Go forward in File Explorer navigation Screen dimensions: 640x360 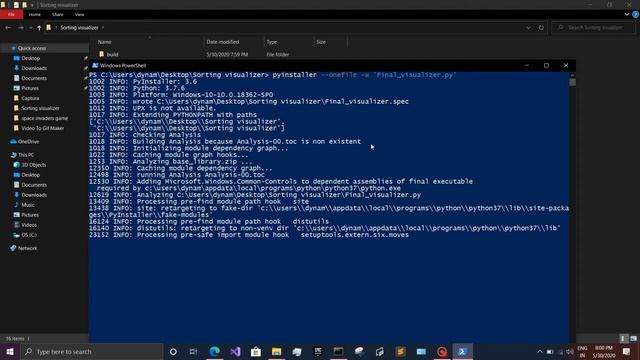point(20,28)
